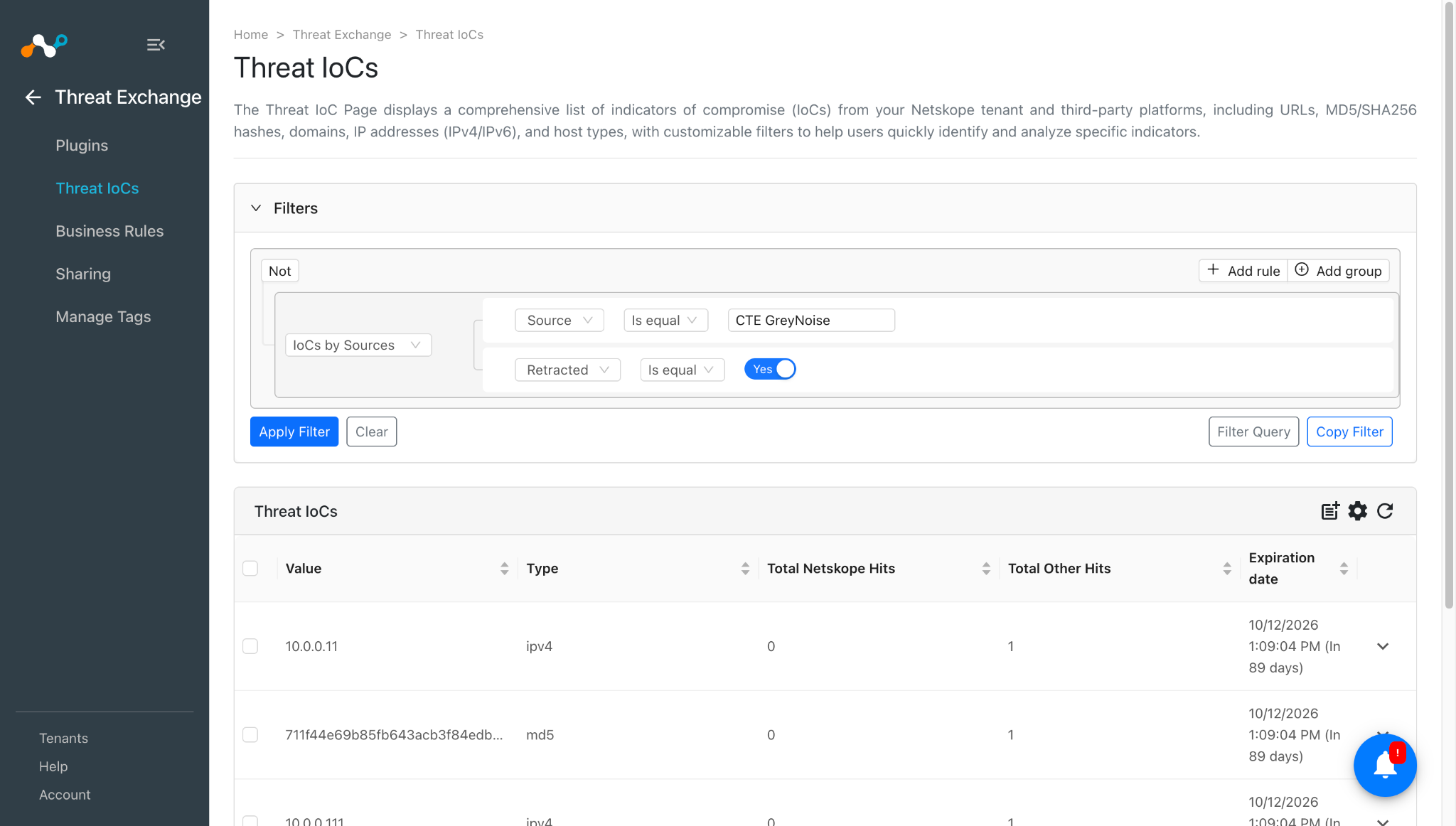Viewport: 1456px width, 826px height.
Task: Click Add group button
Action: [x=1338, y=271]
